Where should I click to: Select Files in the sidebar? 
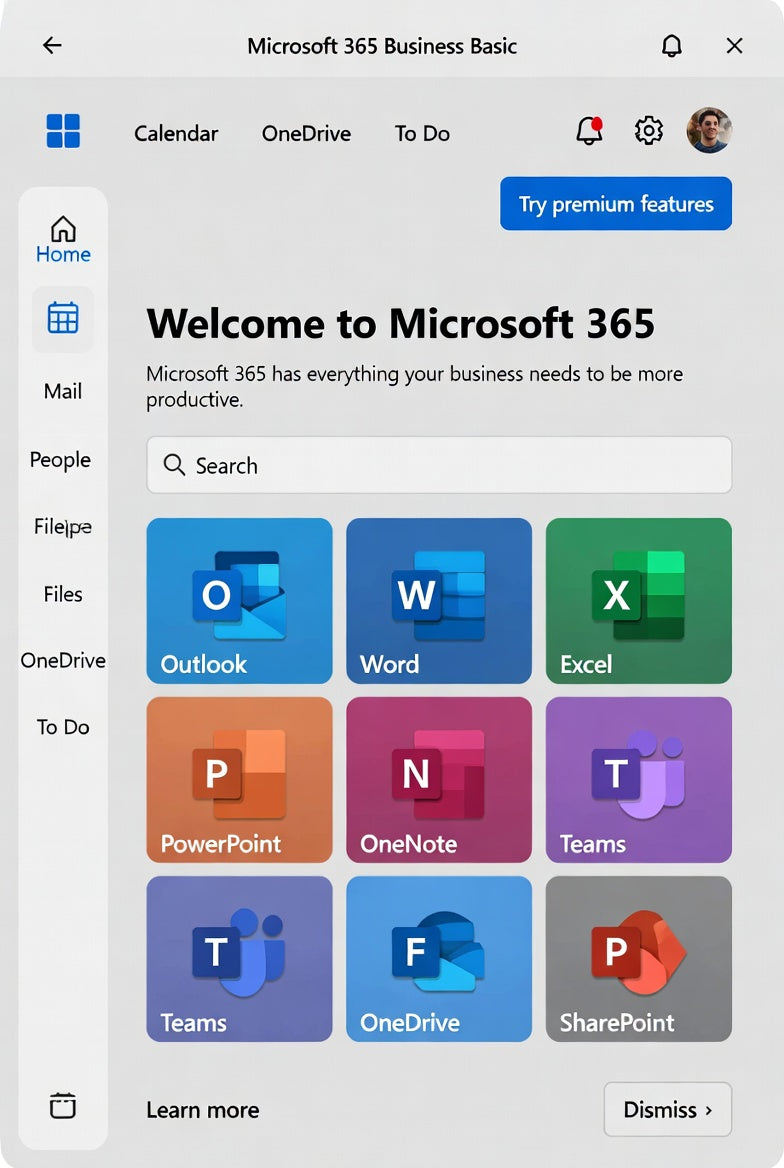tap(63, 594)
